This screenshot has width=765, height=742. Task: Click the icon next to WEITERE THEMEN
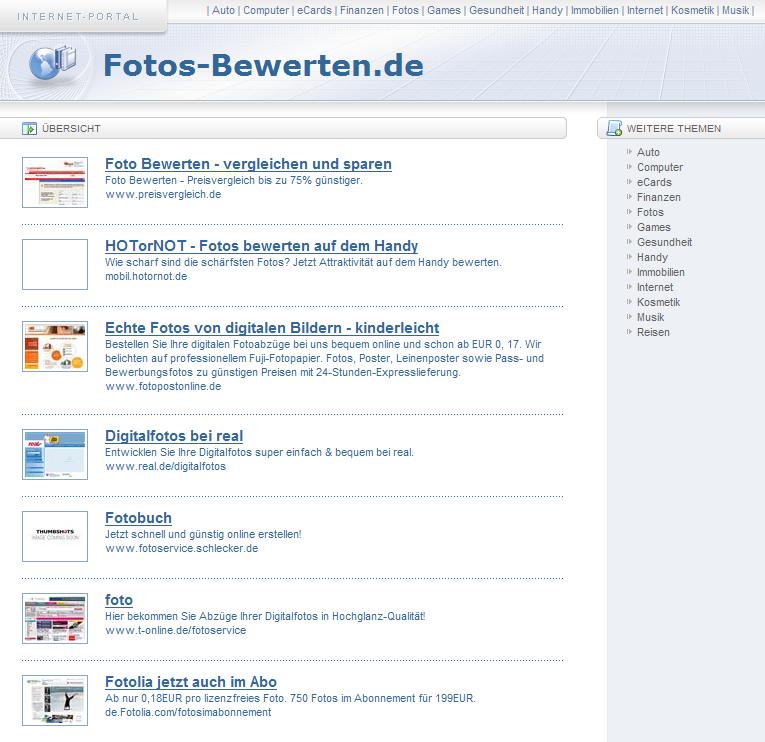tap(614, 128)
